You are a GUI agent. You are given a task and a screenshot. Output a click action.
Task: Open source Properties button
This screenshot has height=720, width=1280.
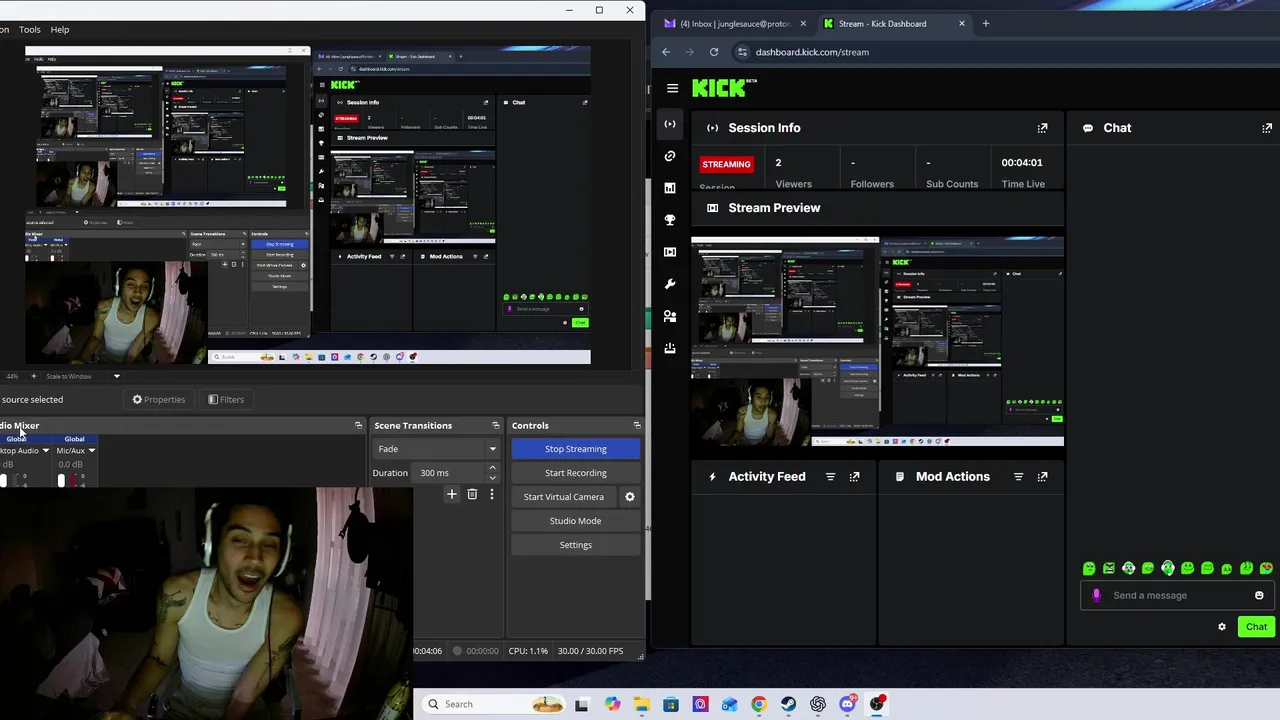tap(159, 399)
